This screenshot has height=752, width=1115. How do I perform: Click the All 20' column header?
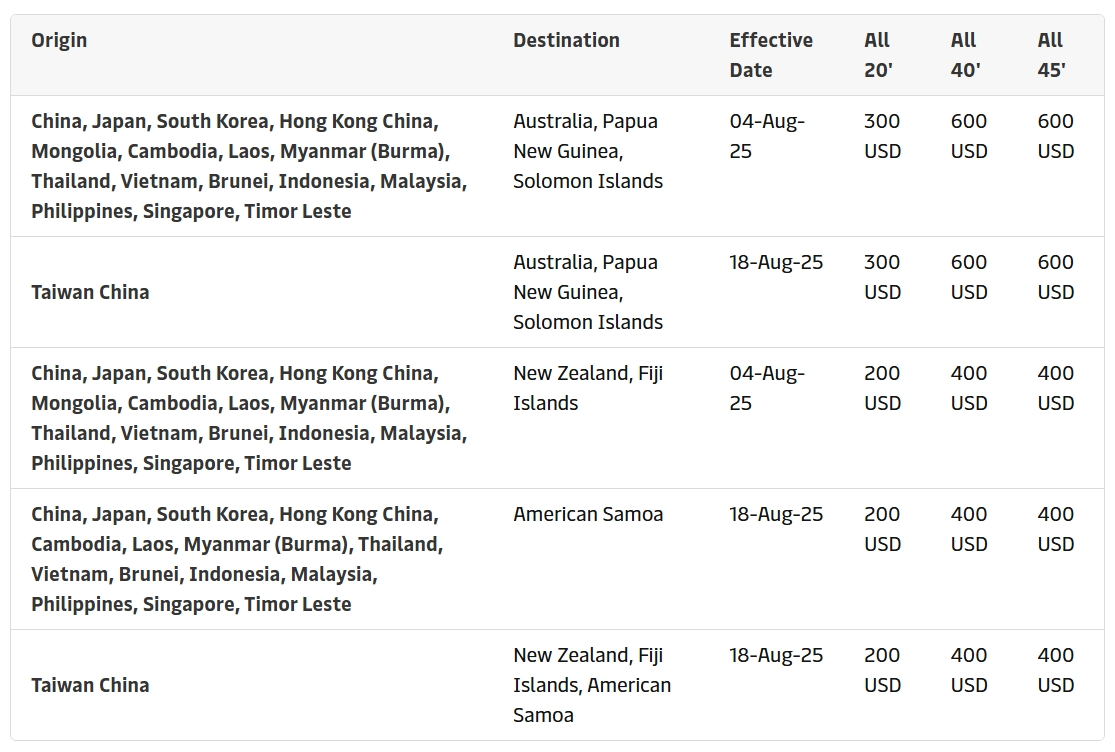coord(877,55)
